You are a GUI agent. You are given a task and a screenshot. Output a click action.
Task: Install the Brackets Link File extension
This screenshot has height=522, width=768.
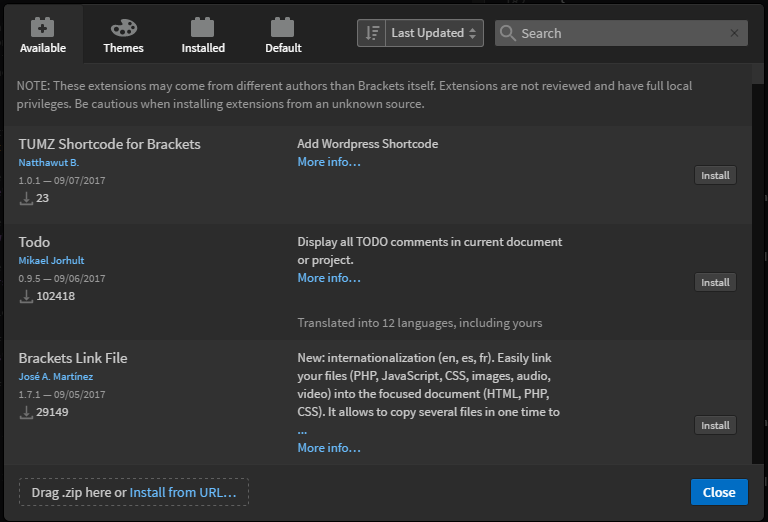pos(715,425)
